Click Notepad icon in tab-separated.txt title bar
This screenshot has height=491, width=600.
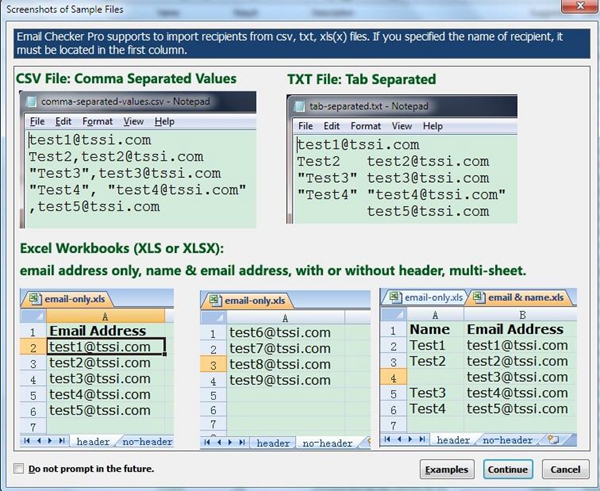pos(299,106)
